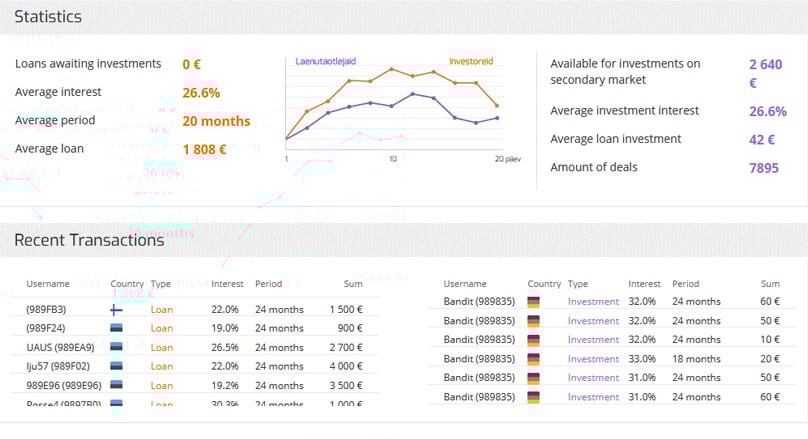Screen dimensions: 808x439
Task: Click the Statistics section heading
Action: (x=48, y=16)
